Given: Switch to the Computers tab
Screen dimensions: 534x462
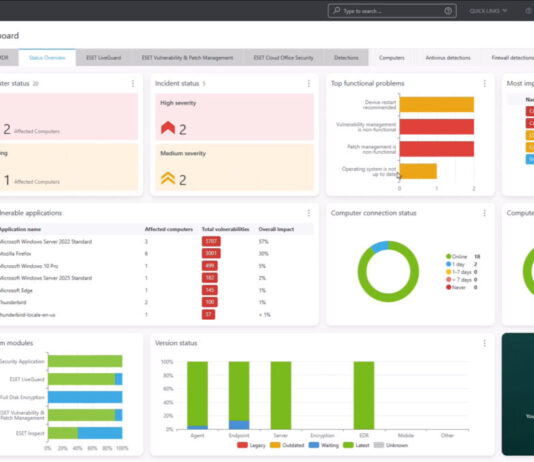Looking at the screenshot, I should point(392,58).
